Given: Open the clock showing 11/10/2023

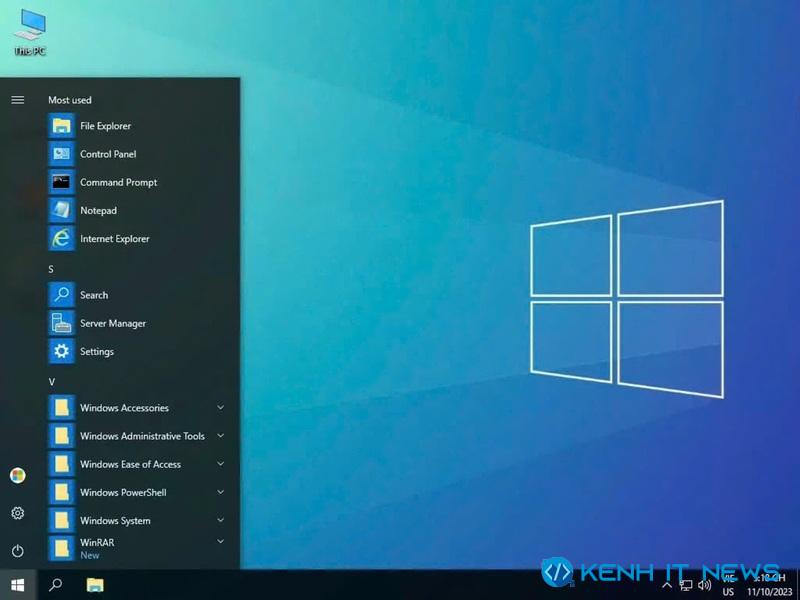Looking at the screenshot, I should click(x=769, y=585).
